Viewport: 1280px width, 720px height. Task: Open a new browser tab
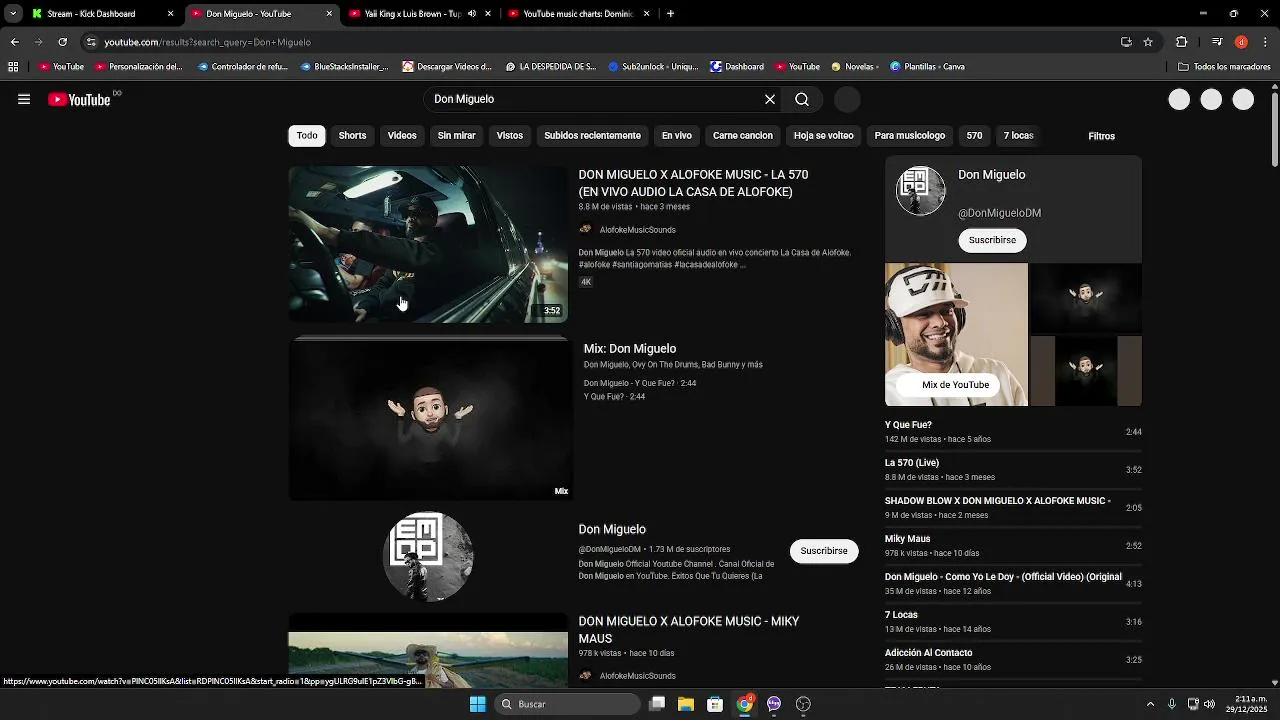click(670, 14)
